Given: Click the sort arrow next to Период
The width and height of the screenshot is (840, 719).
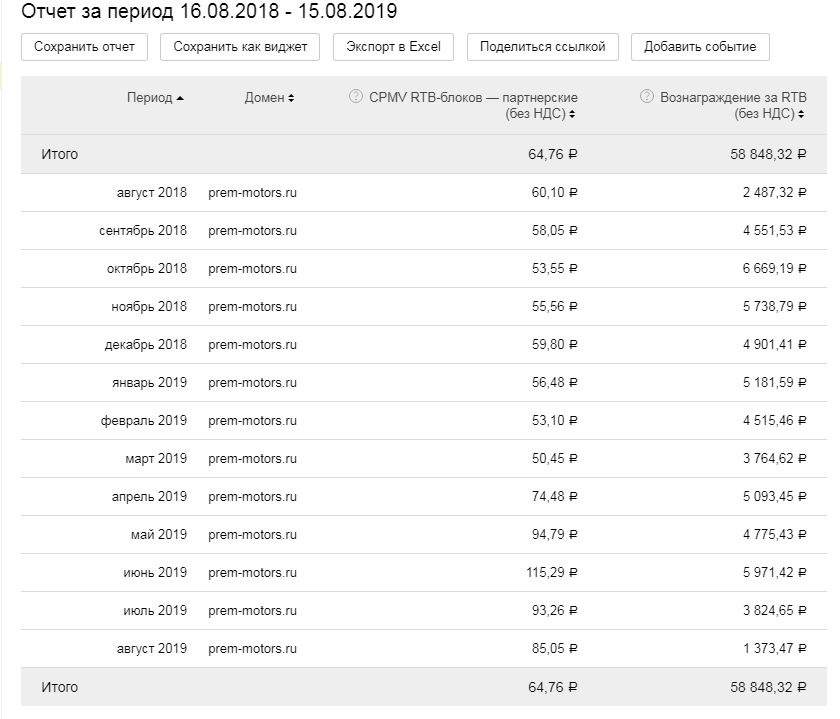Looking at the screenshot, I should [x=180, y=98].
